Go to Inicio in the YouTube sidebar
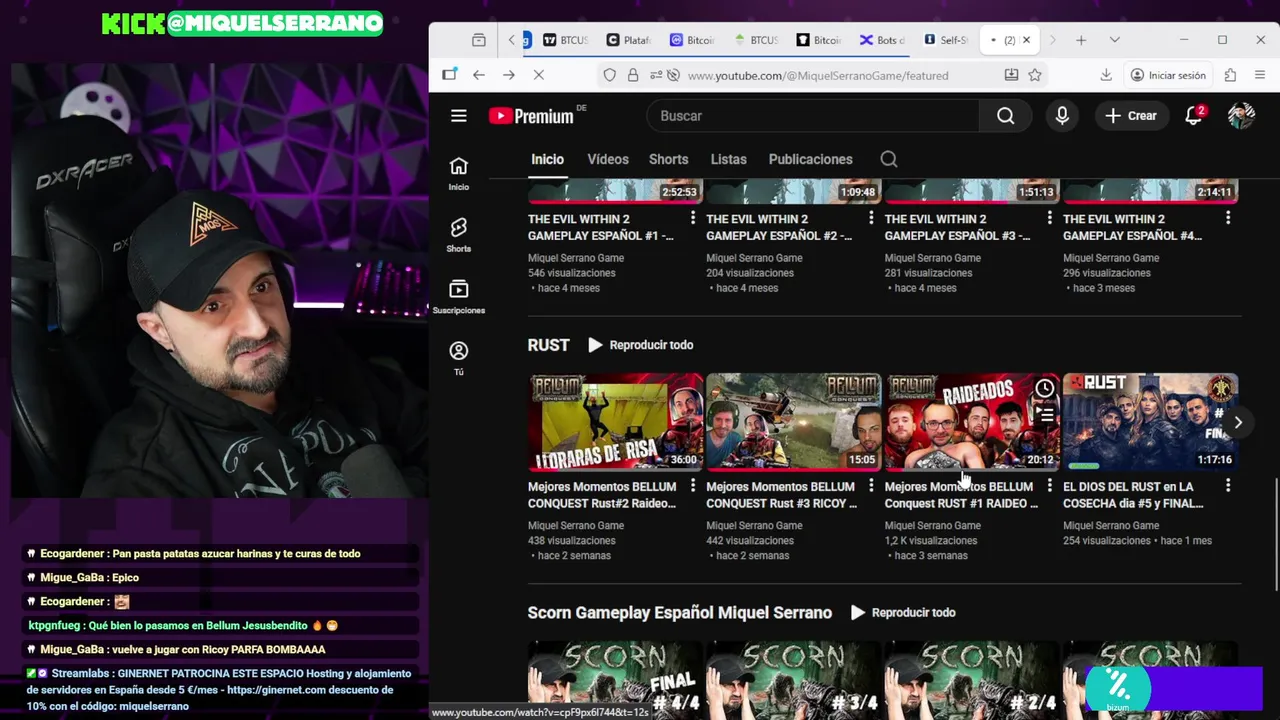 coord(458,173)
